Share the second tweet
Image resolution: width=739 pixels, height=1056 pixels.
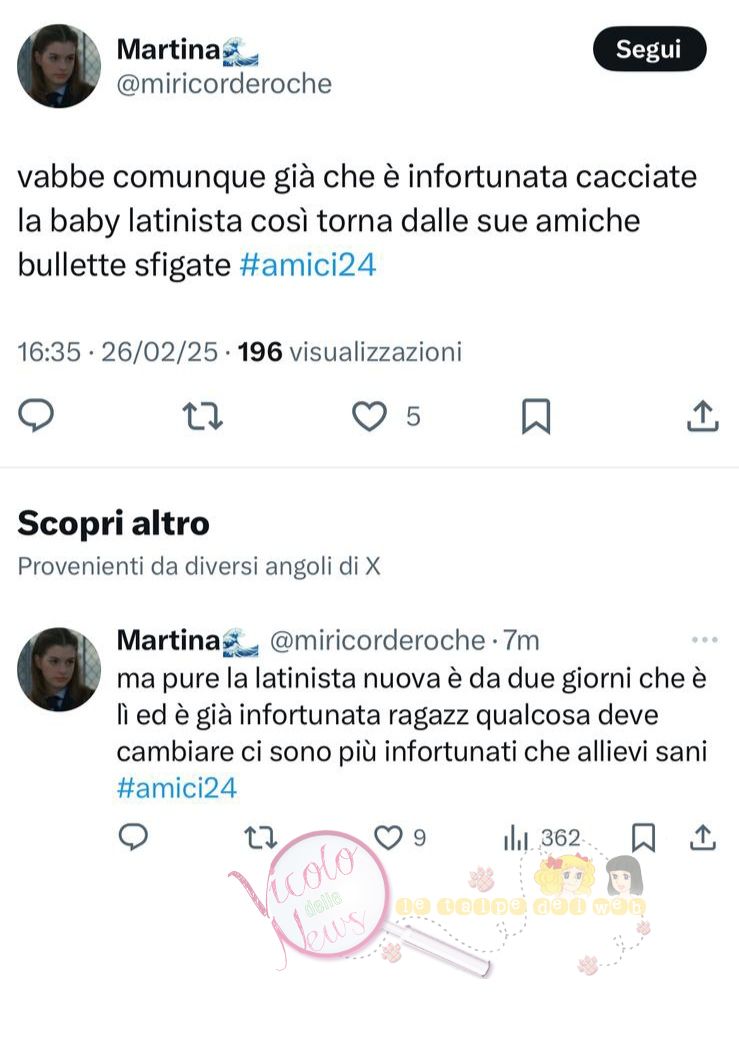tap(703, 838)
